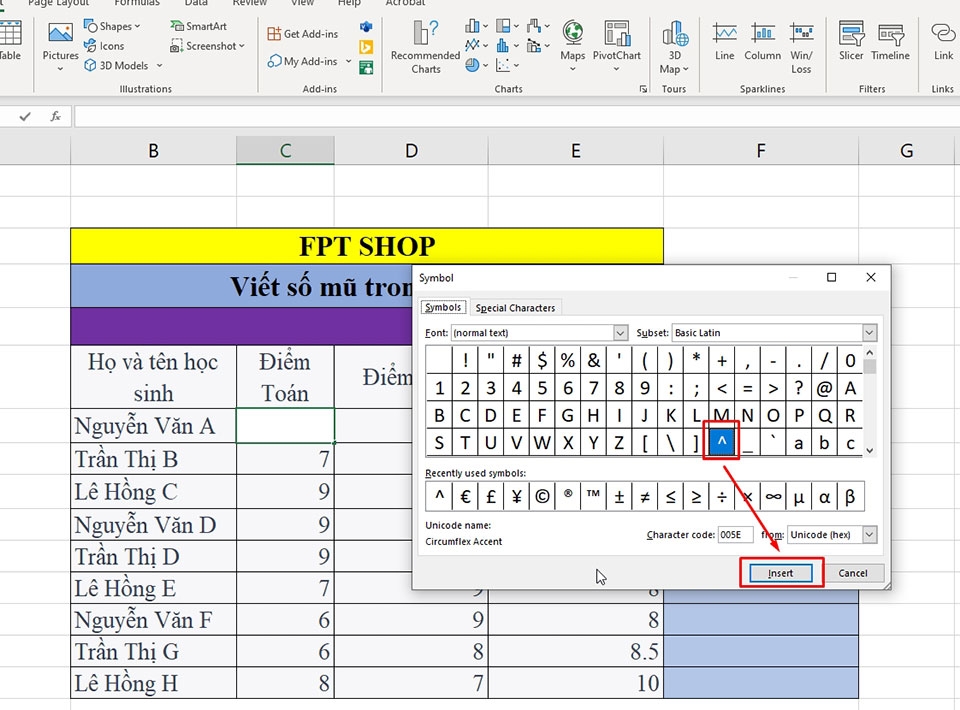Cancel the Symbol dialog
The height and width of the screenshot is (710, 960).
point(855,573)
